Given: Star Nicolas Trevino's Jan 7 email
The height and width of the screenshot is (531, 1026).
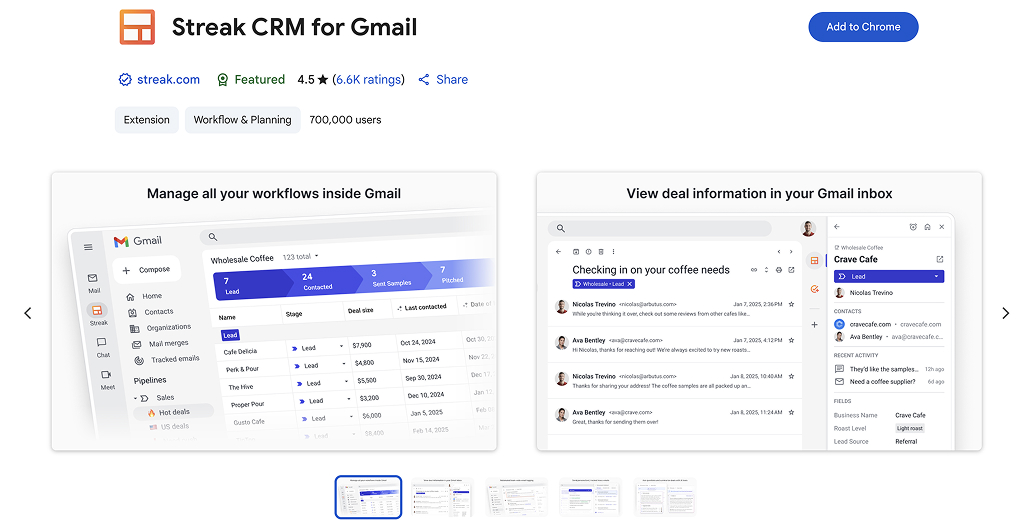Looking at the screenshot, I should [x=791, y=304].
